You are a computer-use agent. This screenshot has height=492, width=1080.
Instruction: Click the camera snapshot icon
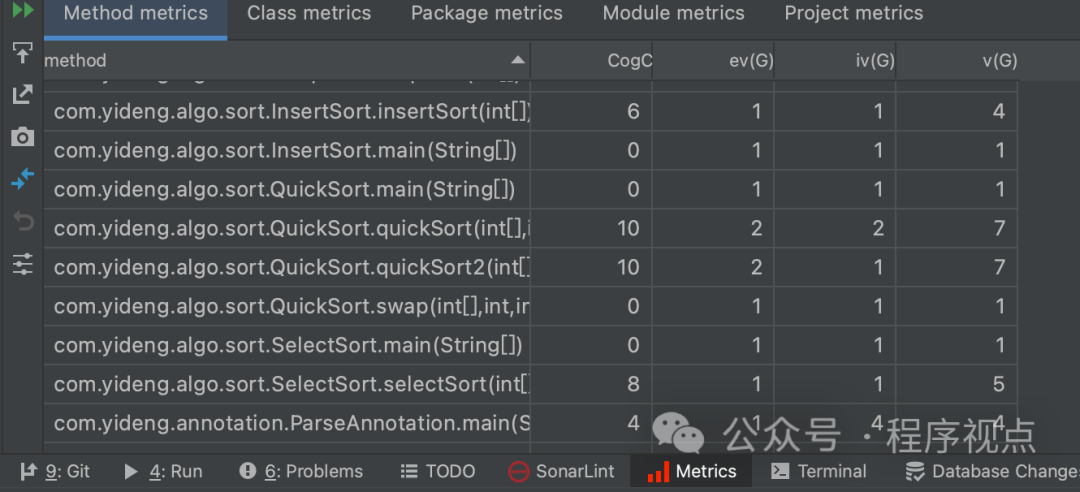pyautogui.click(x=22, y=137)
